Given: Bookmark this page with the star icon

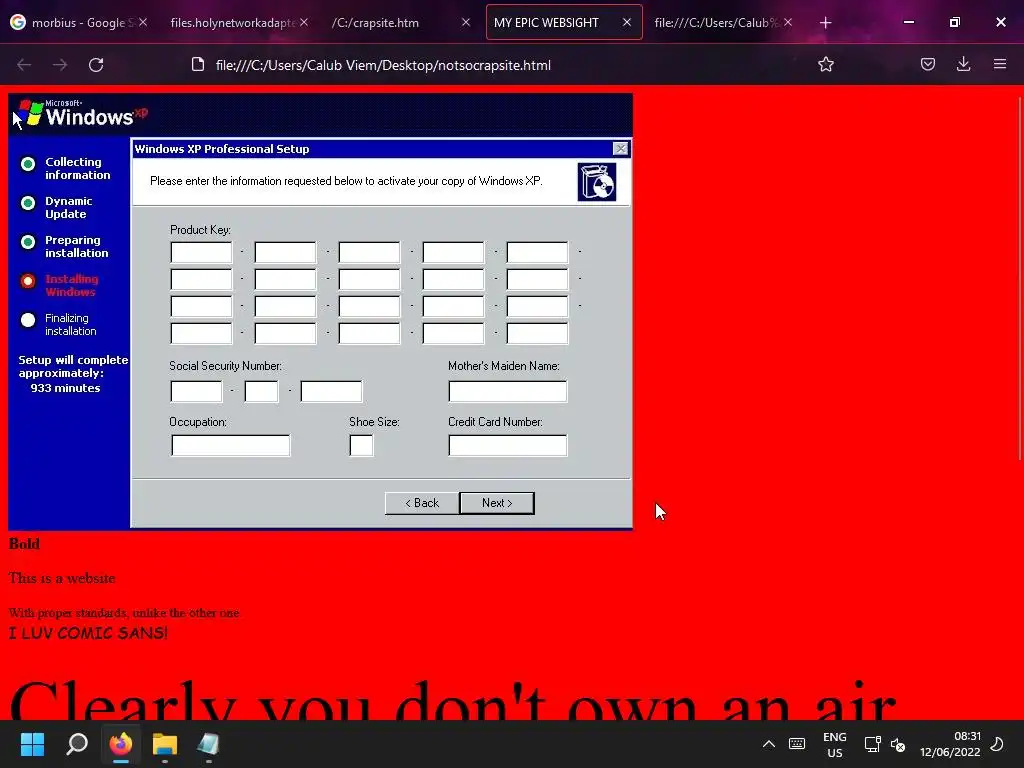Looking at the screenshot, I should coord(825,64).
